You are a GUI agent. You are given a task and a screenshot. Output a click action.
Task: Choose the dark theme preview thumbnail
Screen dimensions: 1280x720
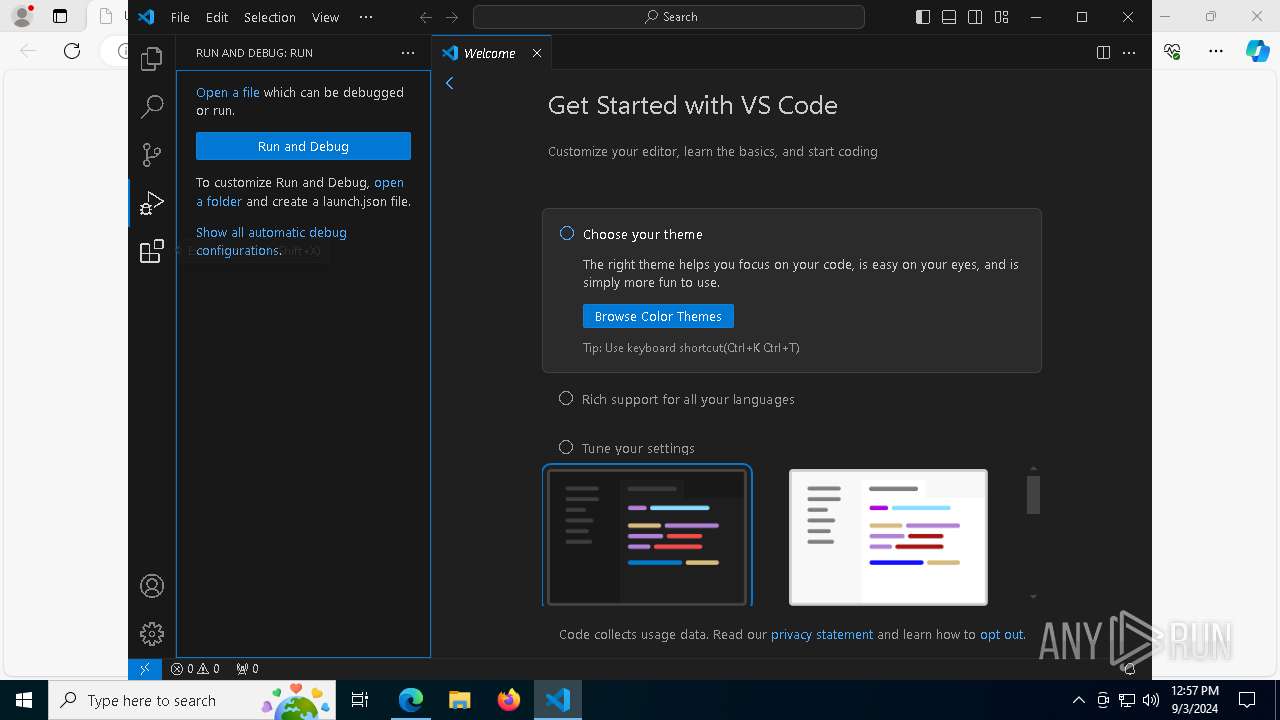point(647,536)
